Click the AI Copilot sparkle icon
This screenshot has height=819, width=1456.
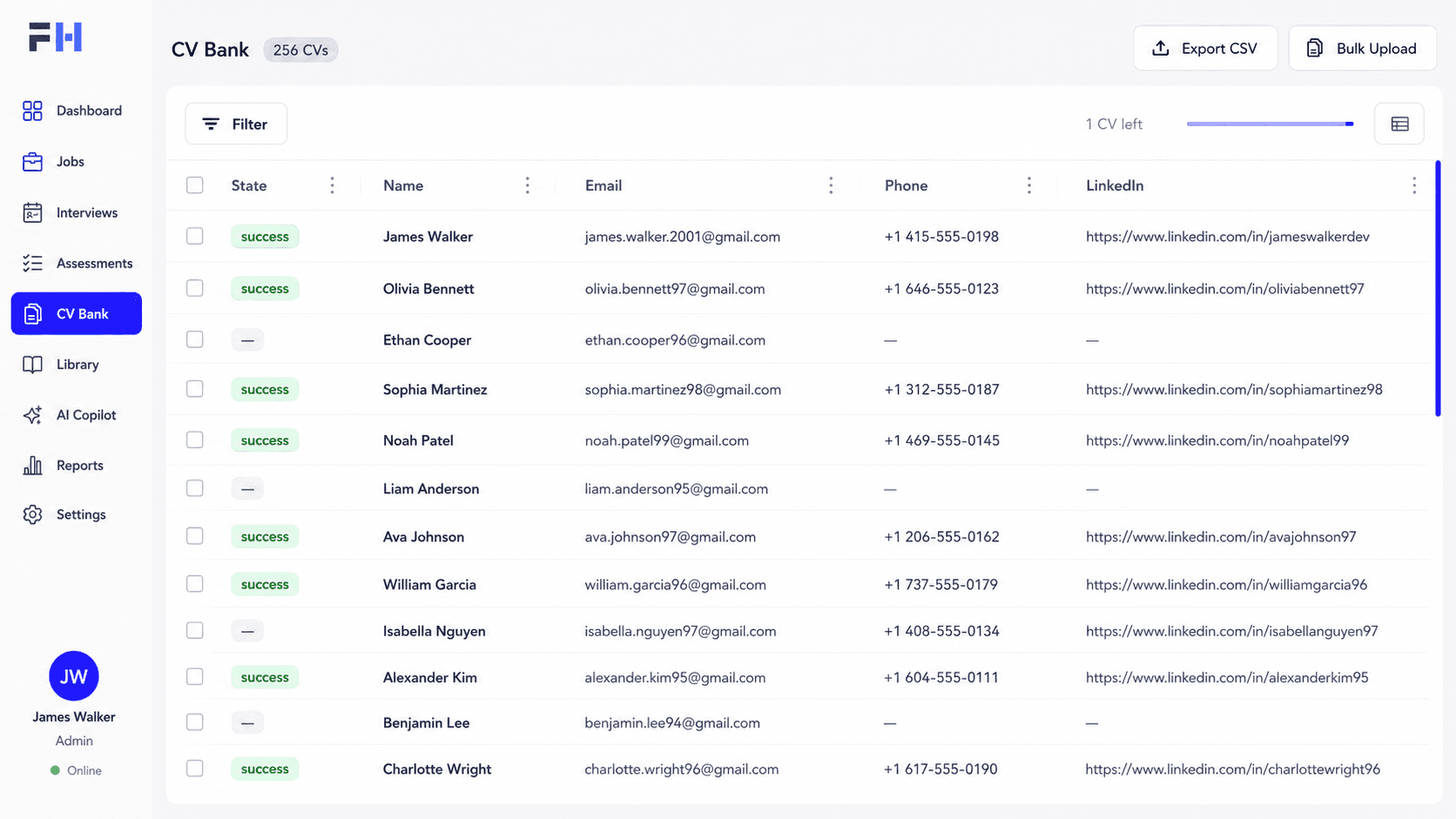[x=32, y=415]
